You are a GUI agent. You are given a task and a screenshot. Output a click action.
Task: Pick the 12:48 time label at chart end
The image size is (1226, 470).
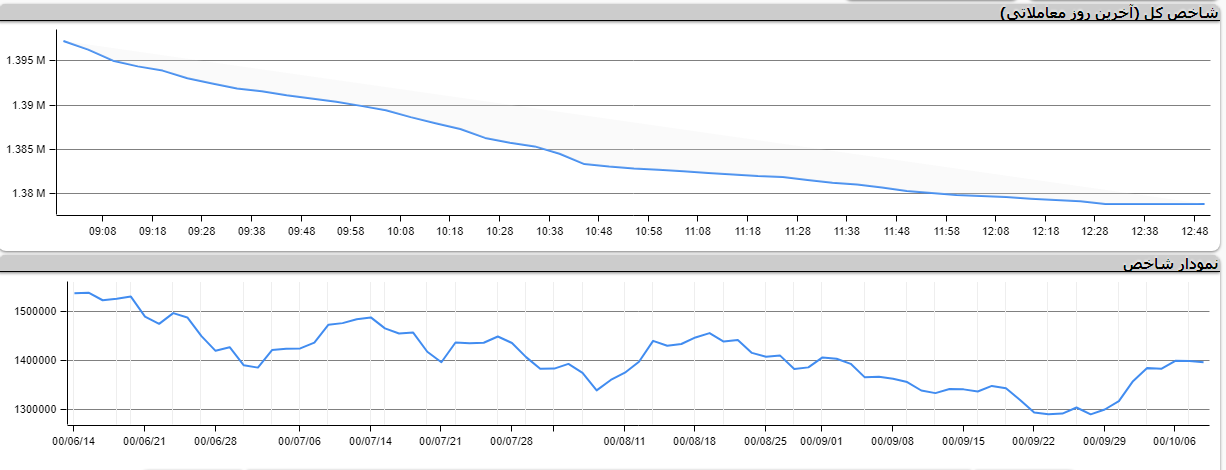(x=1194, y=231)
